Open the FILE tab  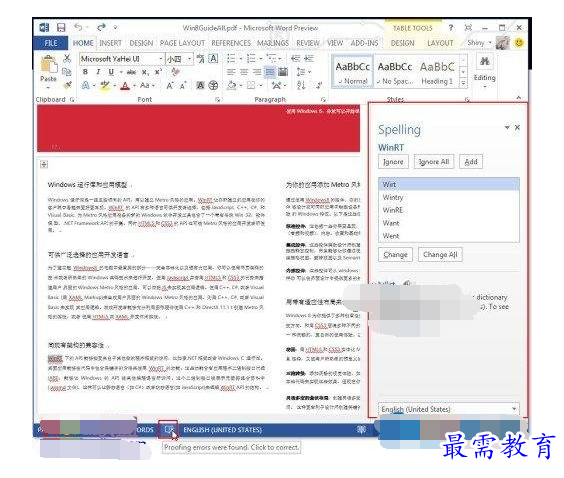(51, 43)
